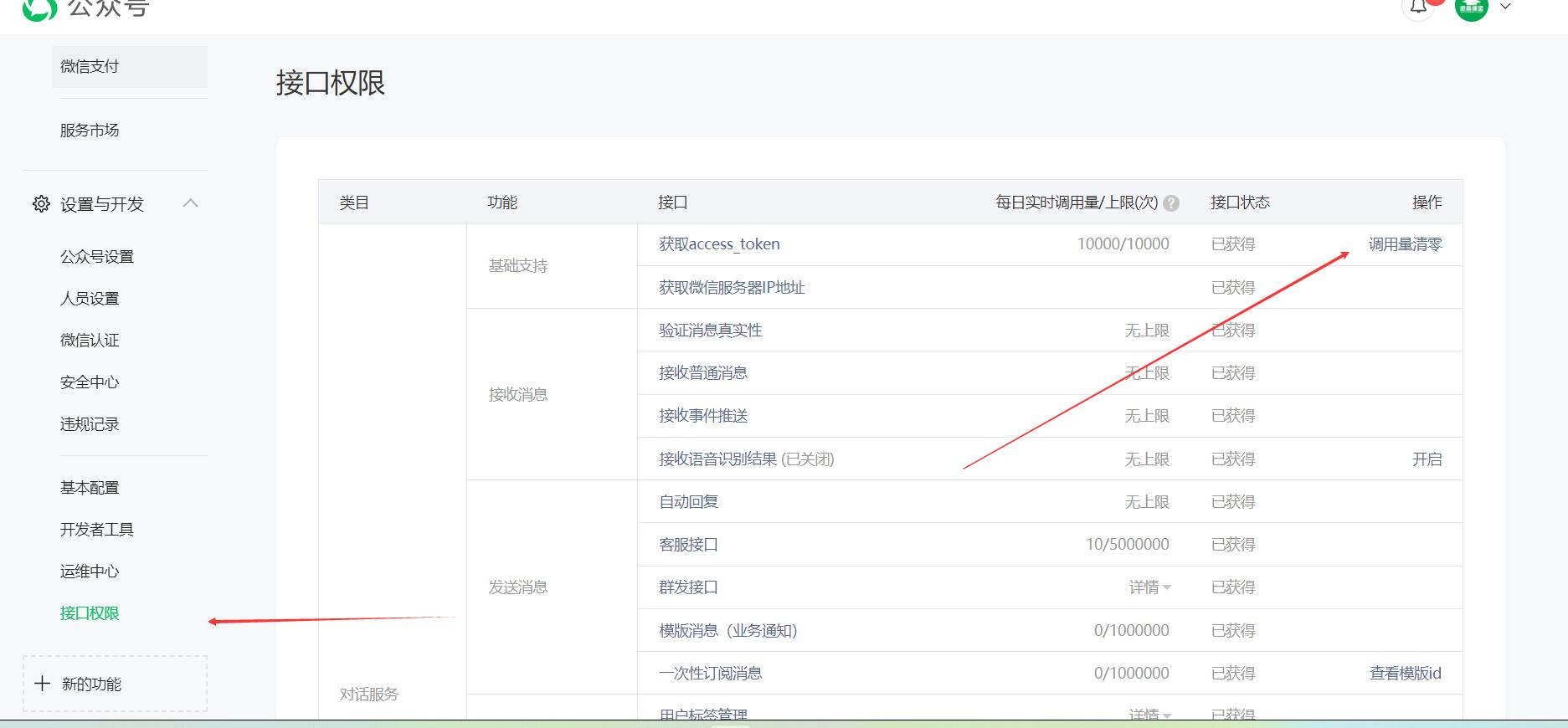Navigate to 安全中心
The width and height of the screenshot is (1568, 728).
(x=90, y=382)
